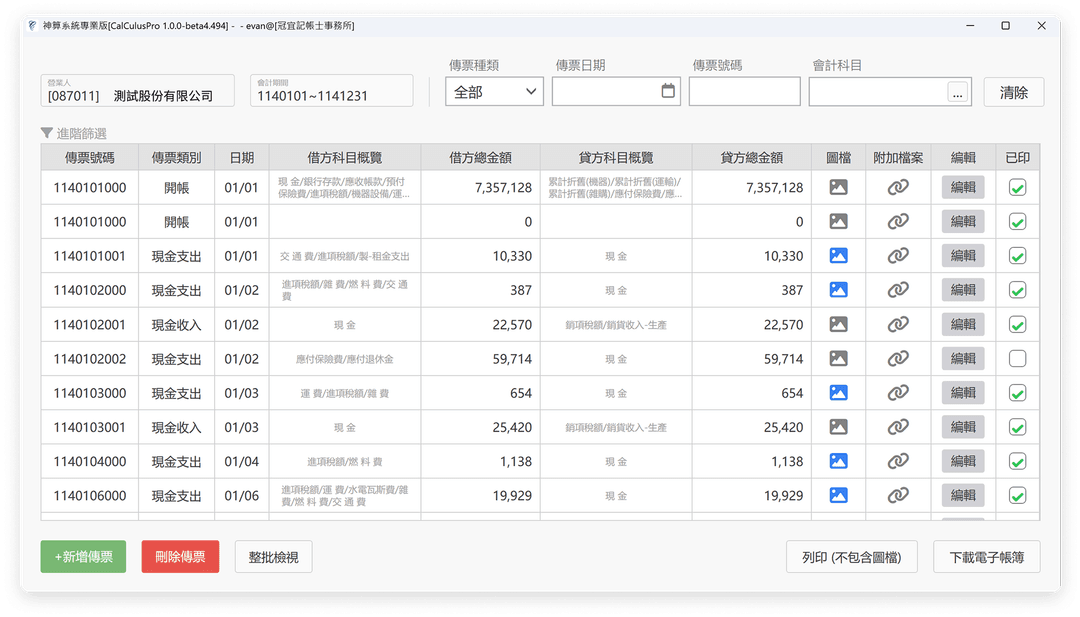
Task: Open the image attachment icon for voucher 1140101001
Action: (x=838, y=255)
